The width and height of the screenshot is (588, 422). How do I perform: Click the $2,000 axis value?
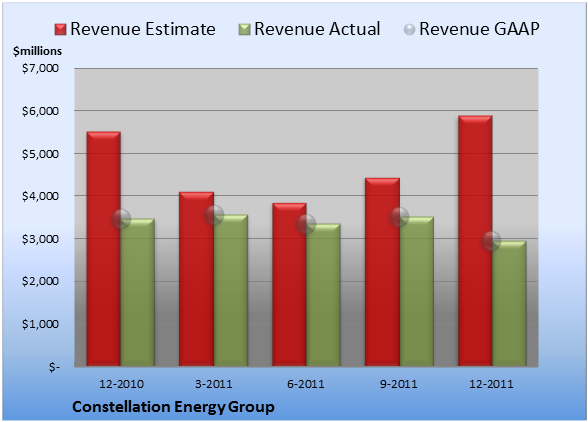pos(40,281)
